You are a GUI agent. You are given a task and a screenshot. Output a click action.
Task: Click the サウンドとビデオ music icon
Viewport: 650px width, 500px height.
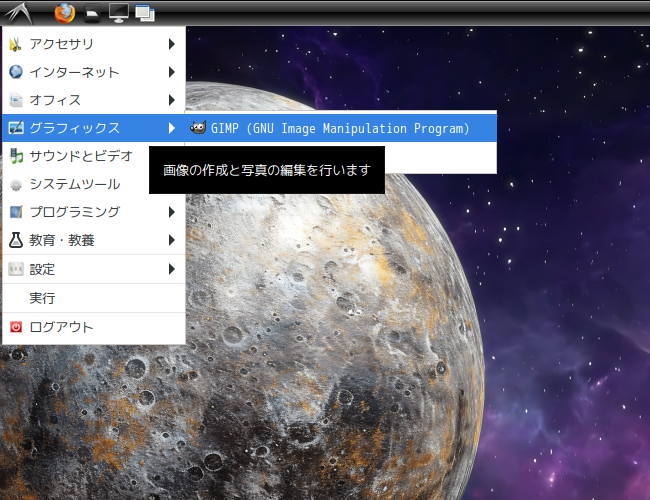point(16,156)
